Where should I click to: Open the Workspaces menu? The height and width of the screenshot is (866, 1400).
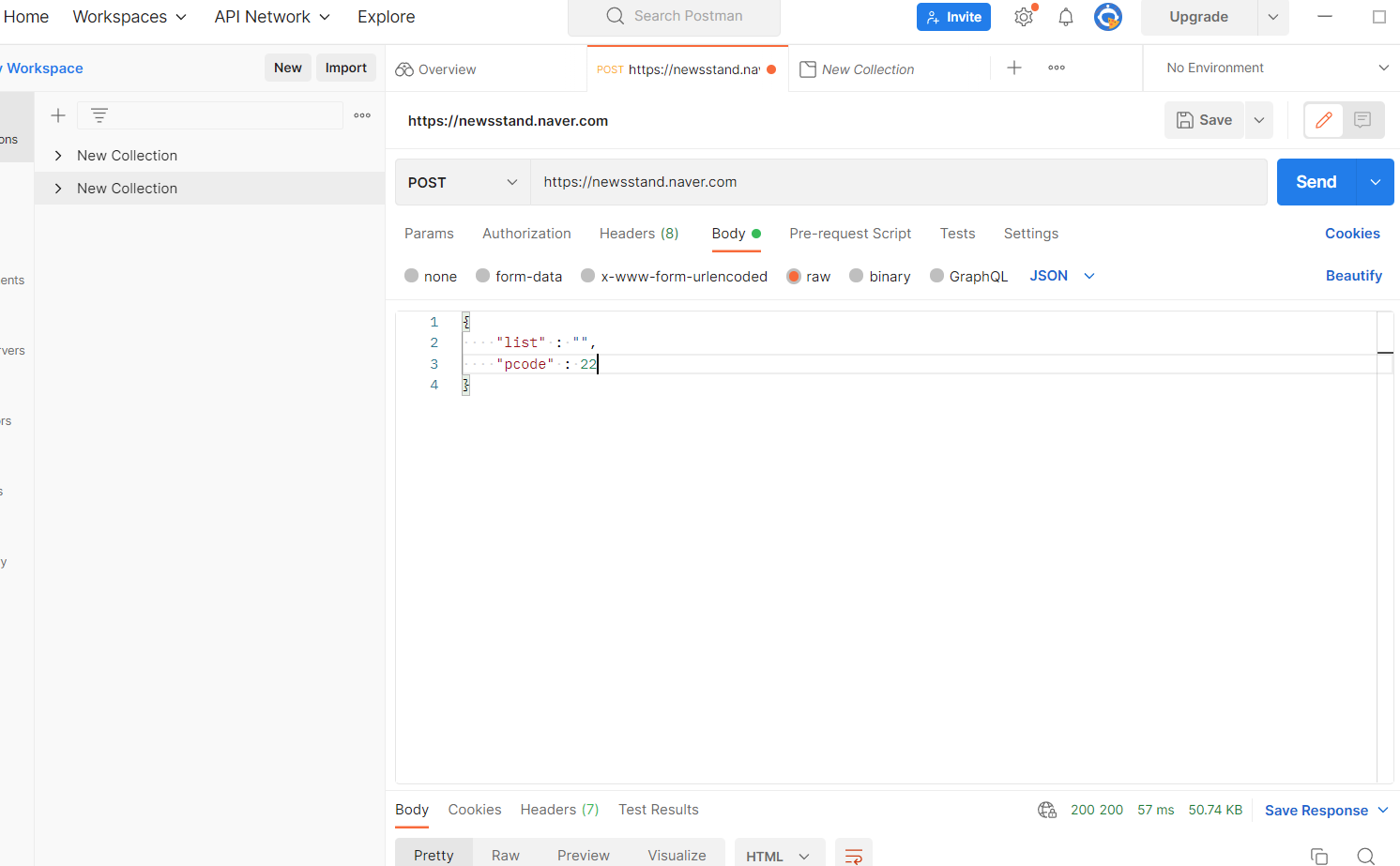(129, 17)
